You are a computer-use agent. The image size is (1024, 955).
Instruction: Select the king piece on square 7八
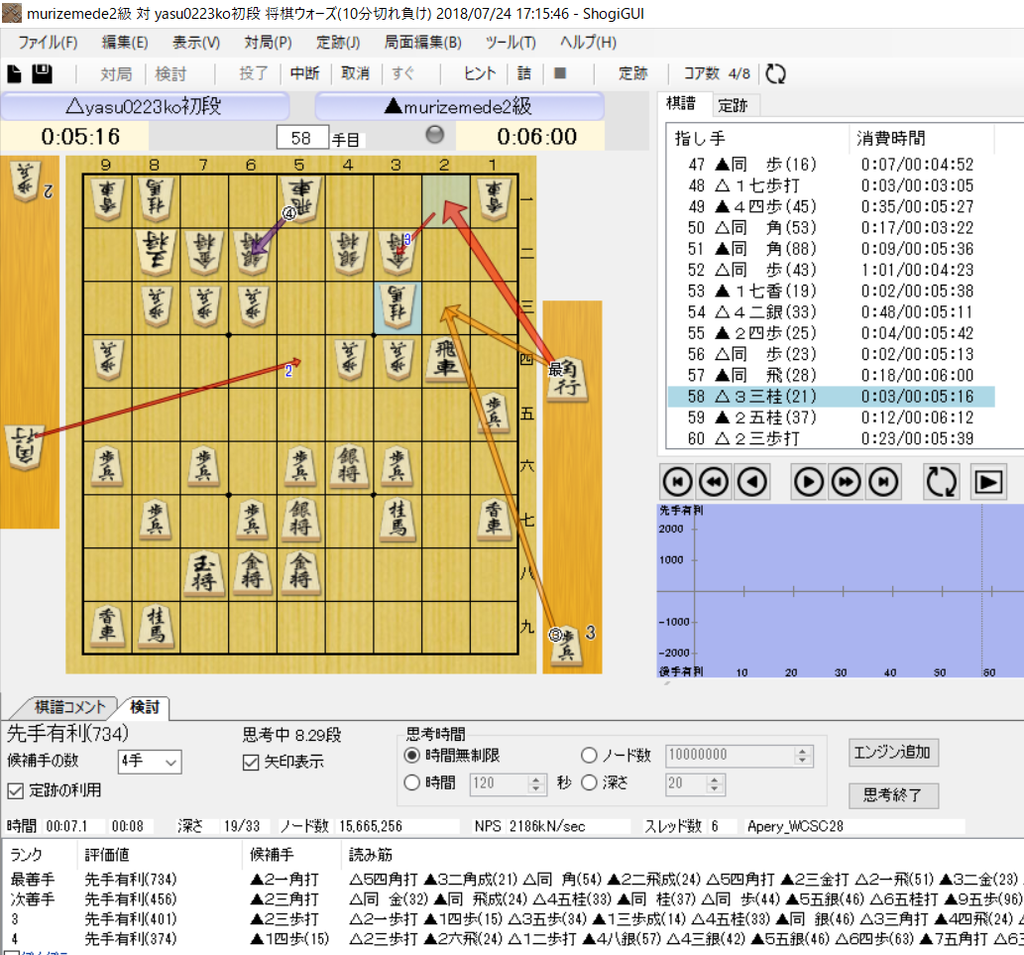(x=204, y=574)
